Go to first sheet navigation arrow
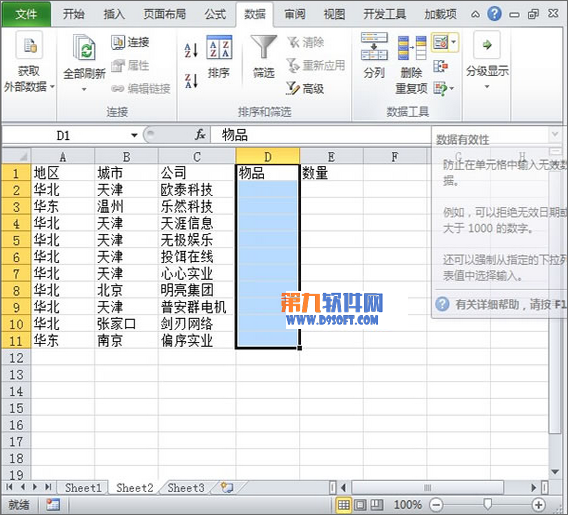Image resolution: width=568 pixels, height=515 pixels. 9,487
